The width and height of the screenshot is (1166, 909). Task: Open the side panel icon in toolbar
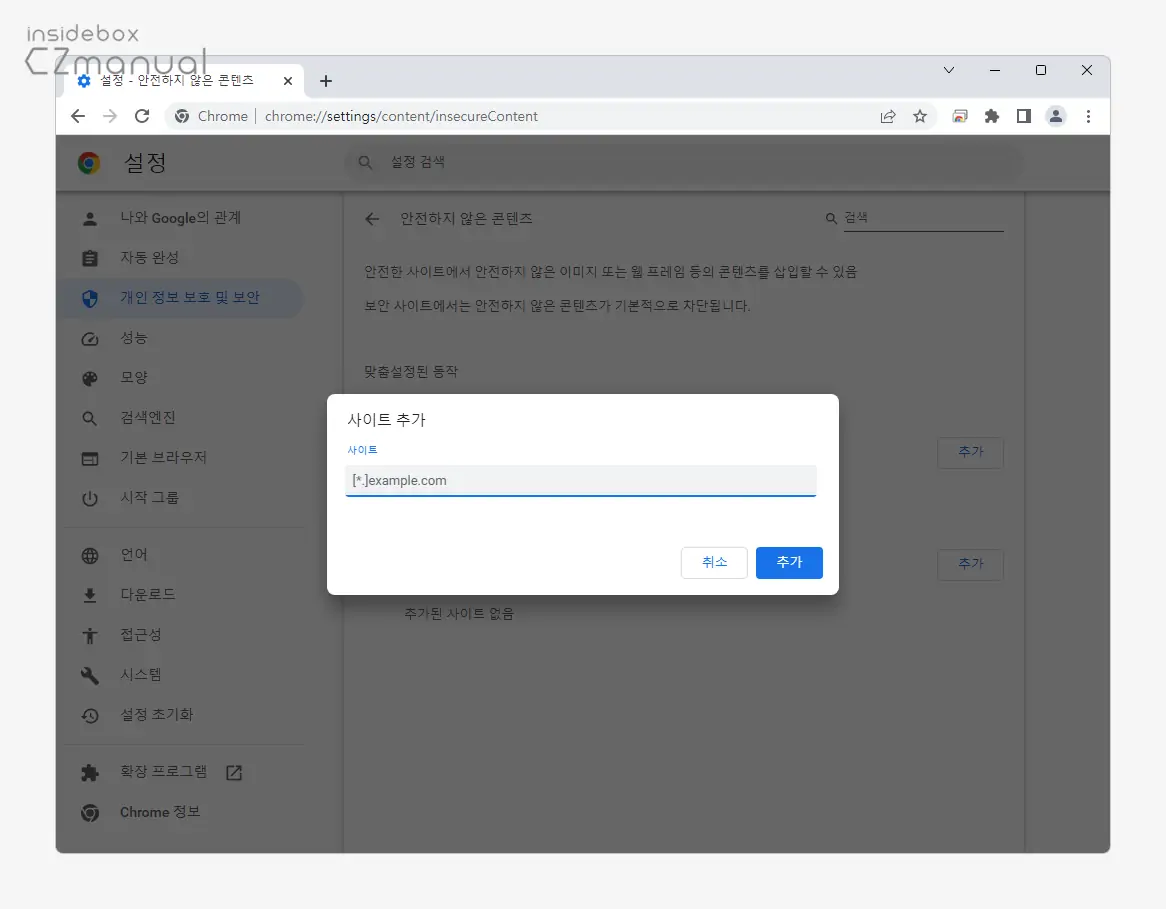(1024, 116)
